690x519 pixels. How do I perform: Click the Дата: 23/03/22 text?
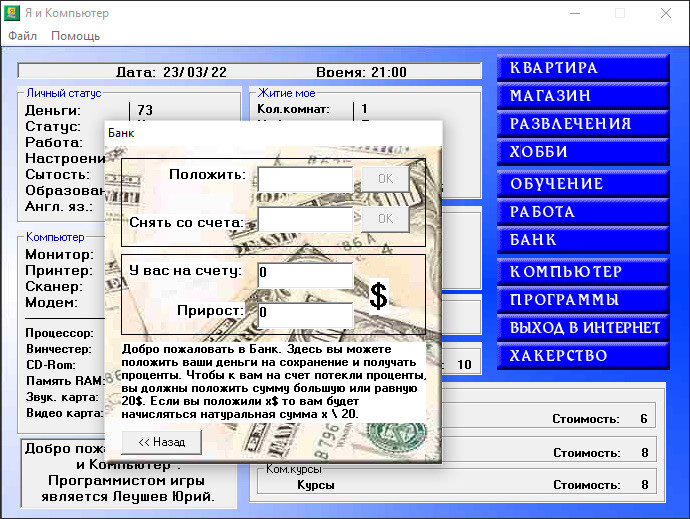coord(171,72)
